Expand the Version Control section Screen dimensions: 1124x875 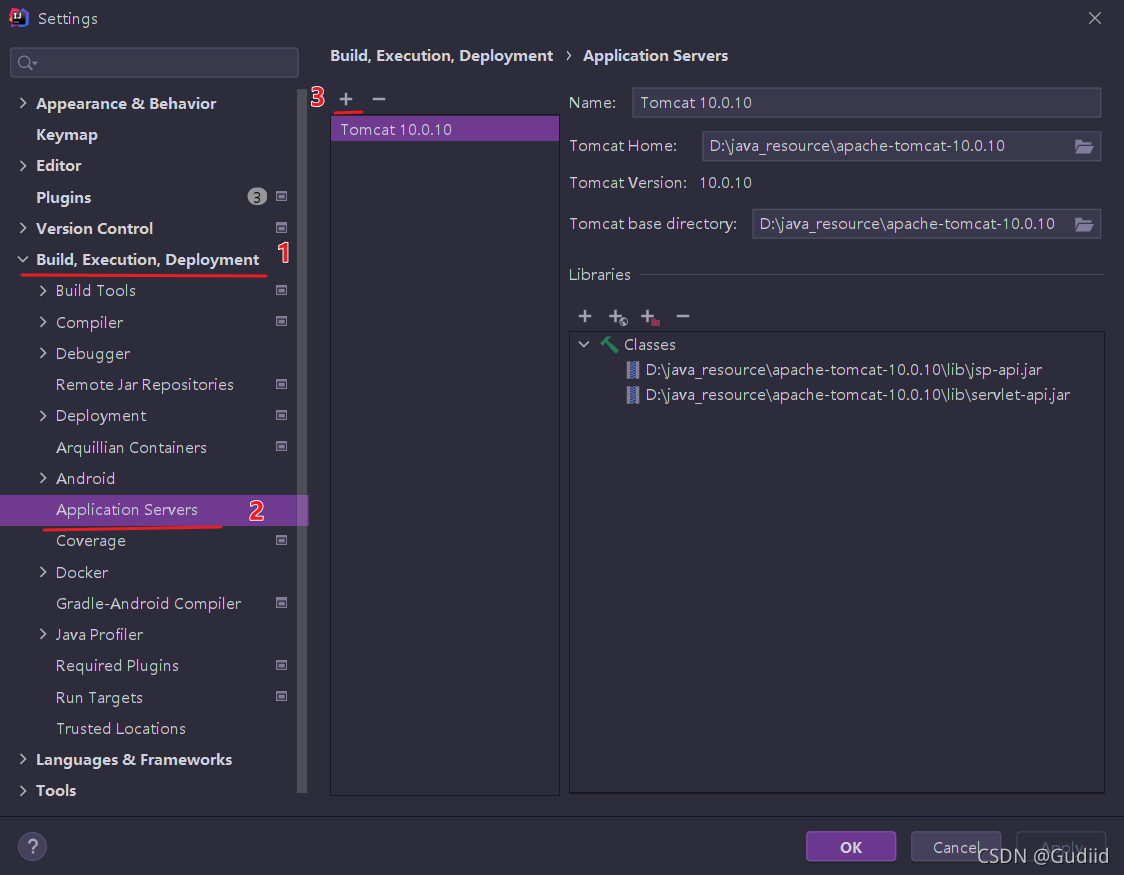[23, 228]
